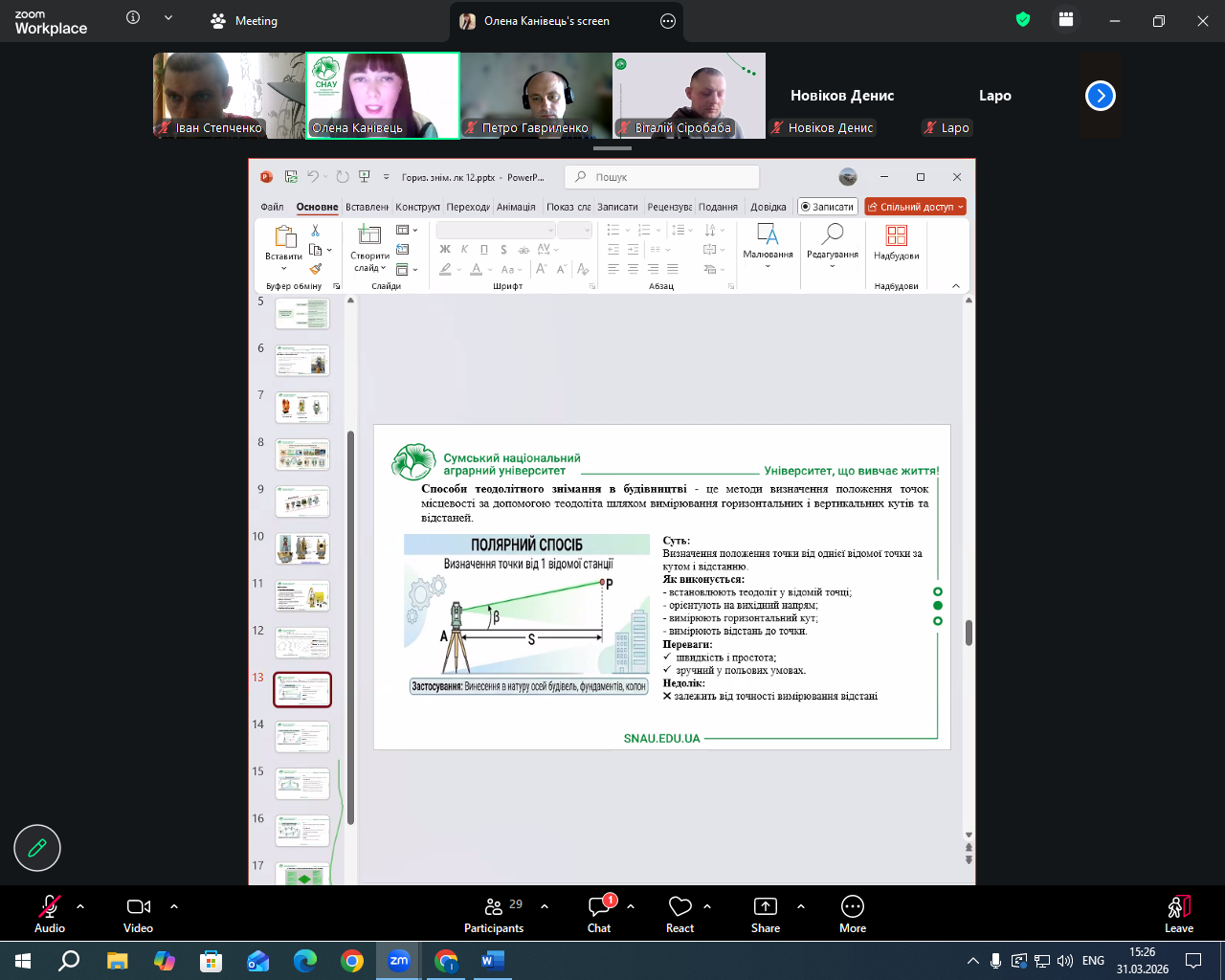Open the Chat panel
Viewport: 1225px width, 980px height.
click(x=599, y=914)
